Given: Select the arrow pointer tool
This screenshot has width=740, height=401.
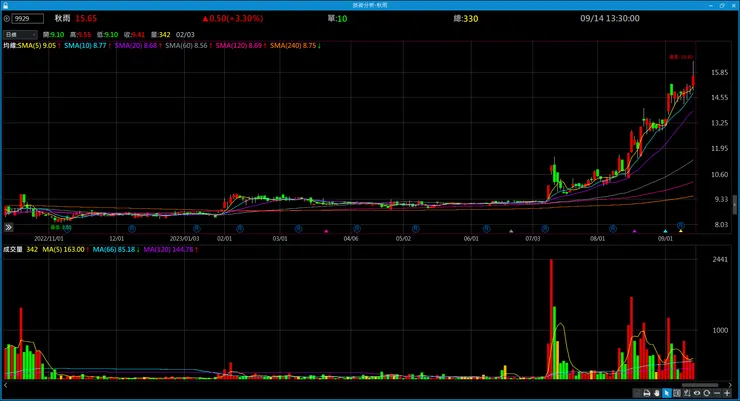Looking at the screenshot, I should click(667, 393).
